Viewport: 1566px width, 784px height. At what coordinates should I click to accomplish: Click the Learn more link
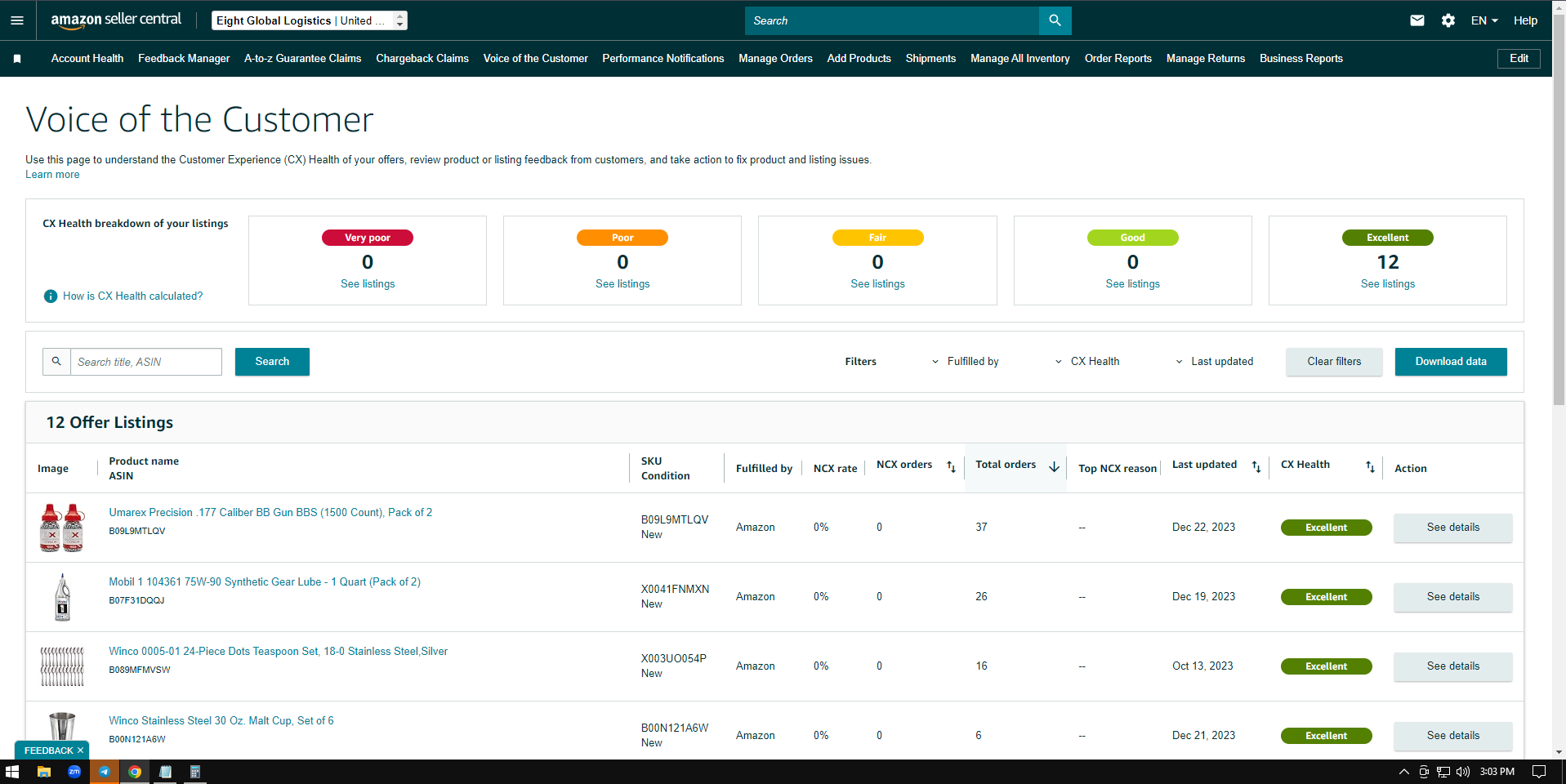(x=52, y=175)
